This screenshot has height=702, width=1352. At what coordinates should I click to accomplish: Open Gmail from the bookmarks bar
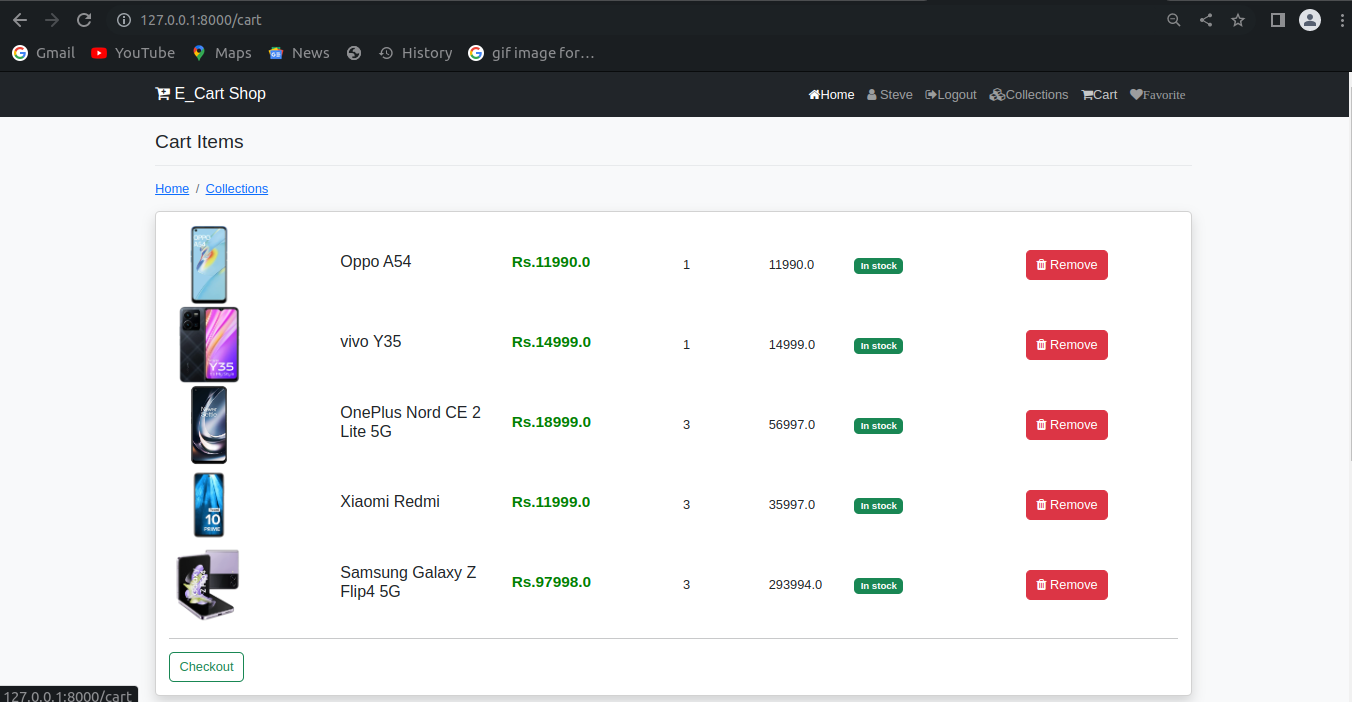coord(42,52)
